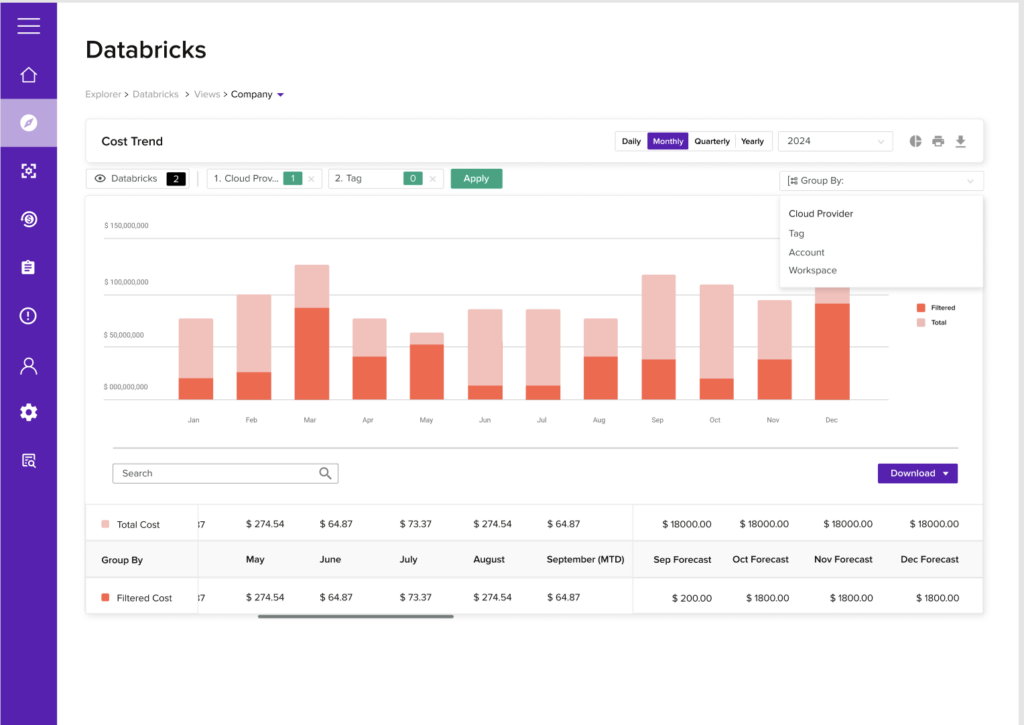Screen dimensions: 1024x725
Task: Remove the Cloud Provider filter
Action: 312,179
